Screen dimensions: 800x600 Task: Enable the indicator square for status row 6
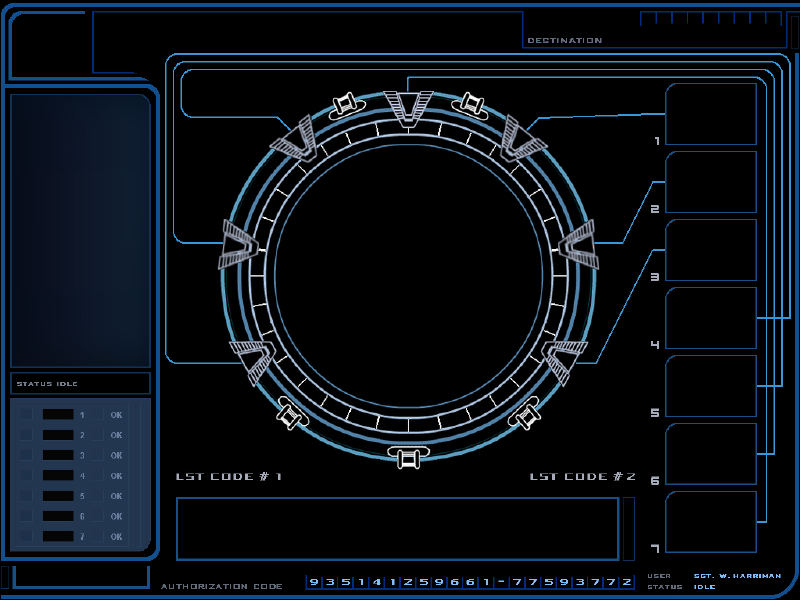[26, 516]
